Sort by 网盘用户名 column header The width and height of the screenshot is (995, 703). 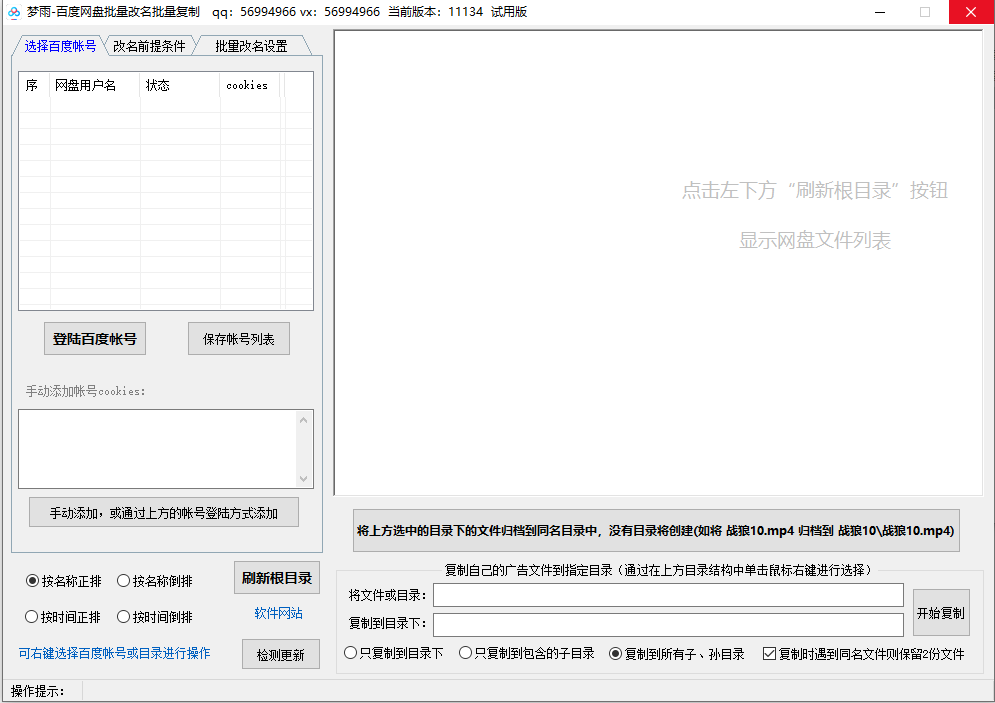click(x=95, y=86)
